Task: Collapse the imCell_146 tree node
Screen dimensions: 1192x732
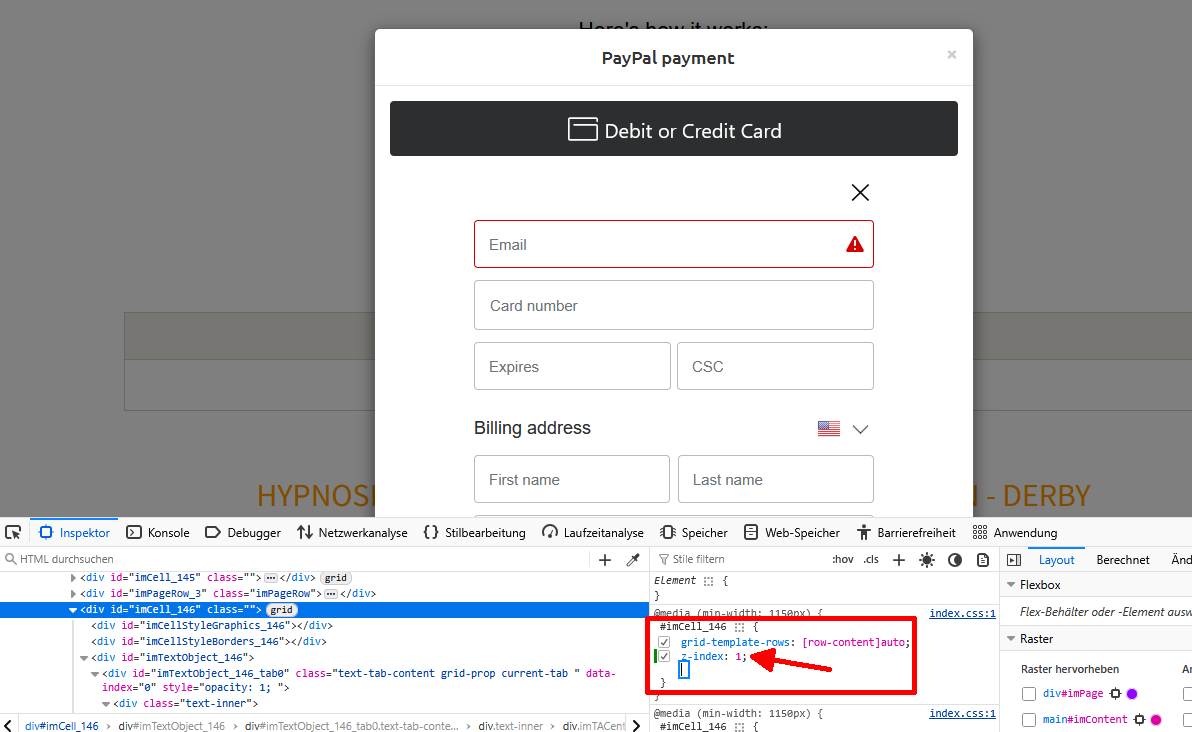Action: 73,610
